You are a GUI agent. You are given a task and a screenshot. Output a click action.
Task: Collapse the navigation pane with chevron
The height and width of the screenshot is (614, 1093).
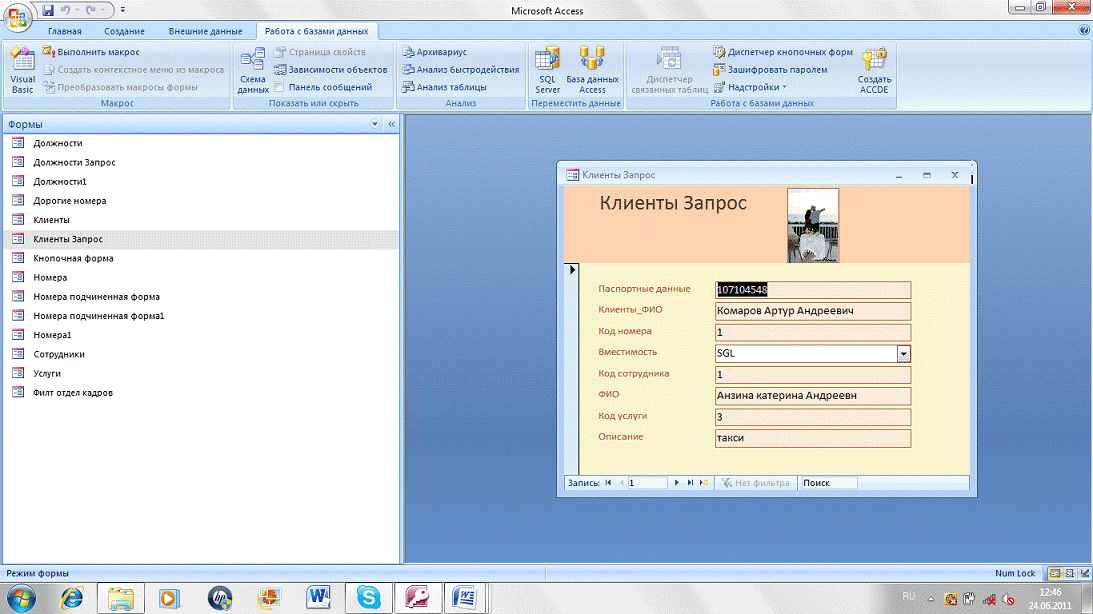[392, 124]
